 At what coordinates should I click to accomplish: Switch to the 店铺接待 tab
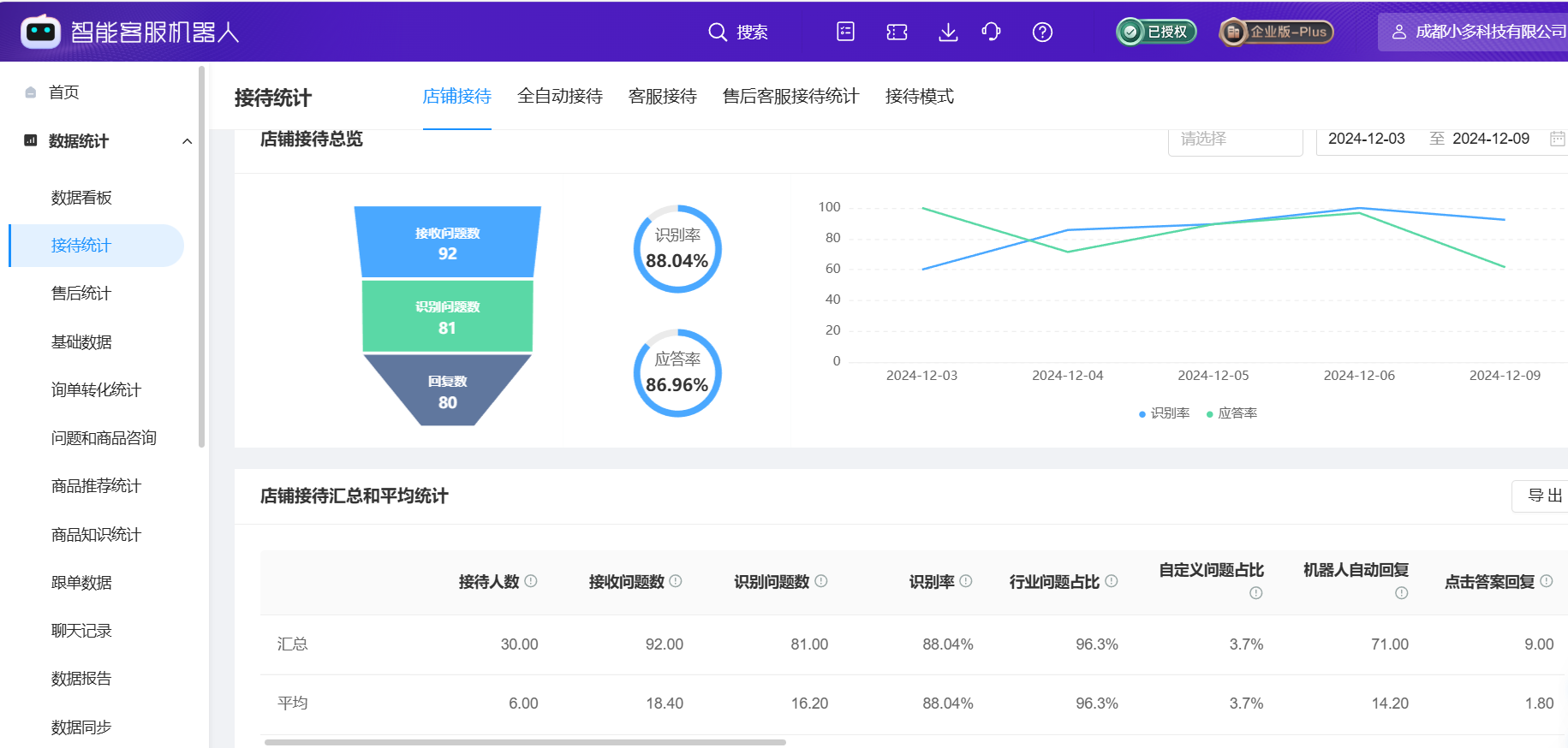(x=457, y=96)
